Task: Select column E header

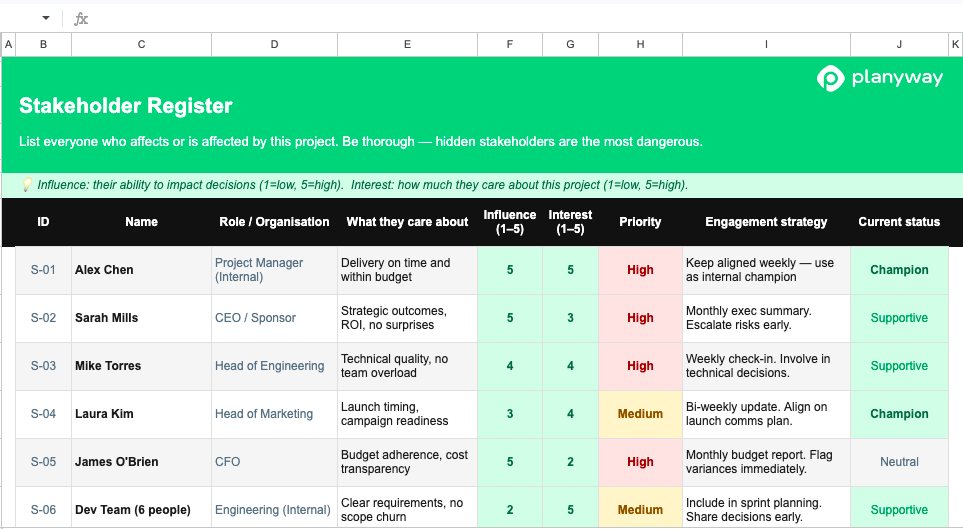Action: 407,44
